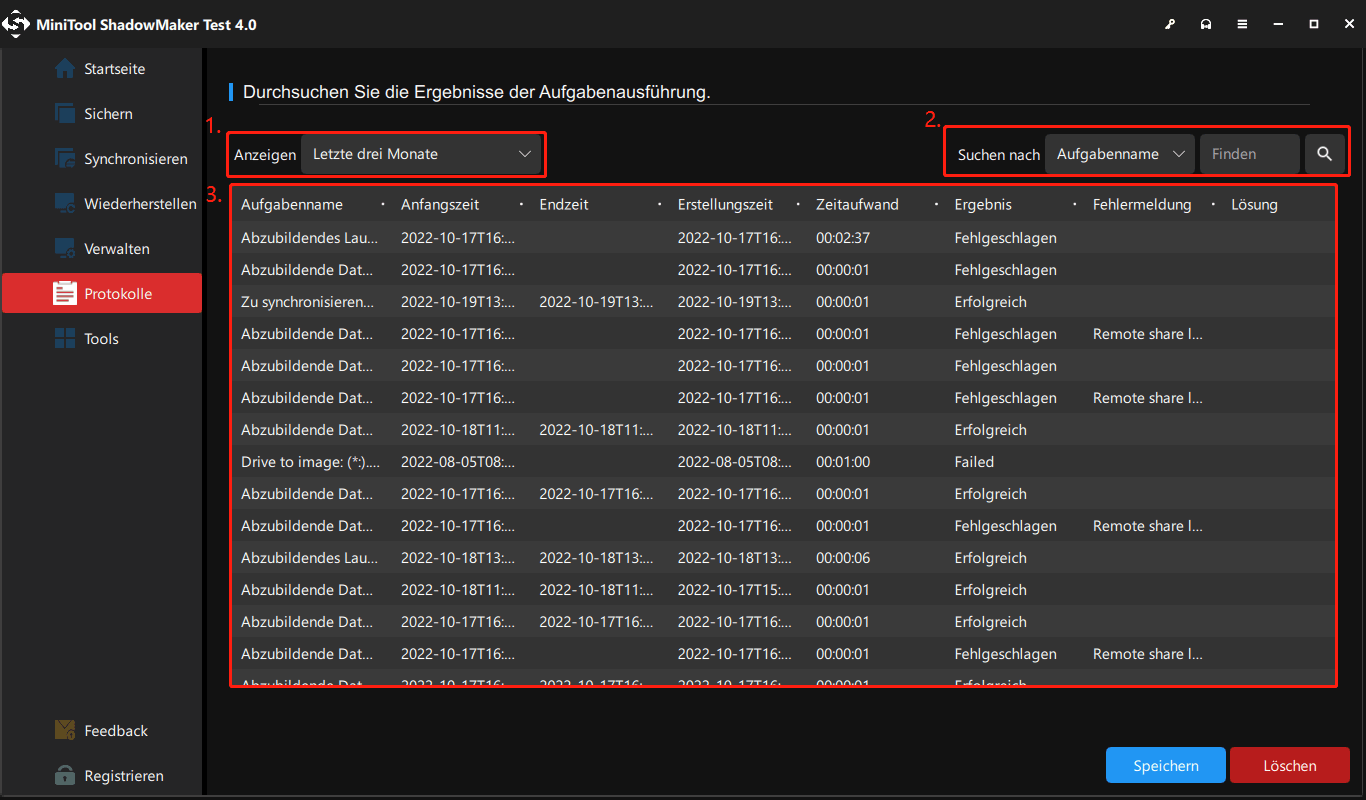The image size is (1366, 800).
Task: Open the Synchronisieren section
Action: (x=101, y=159)
